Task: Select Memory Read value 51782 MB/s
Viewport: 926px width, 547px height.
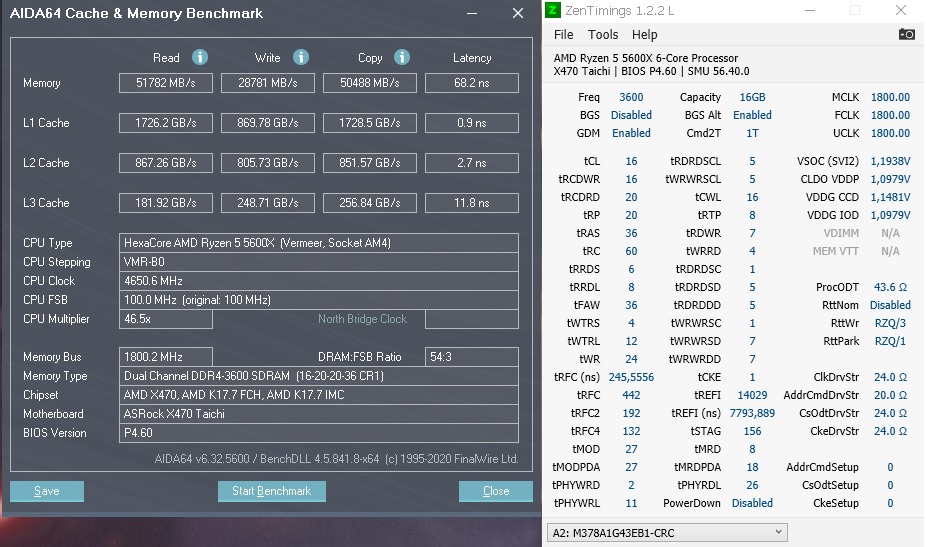Action: pyautogui.click(x=165, y=83)
